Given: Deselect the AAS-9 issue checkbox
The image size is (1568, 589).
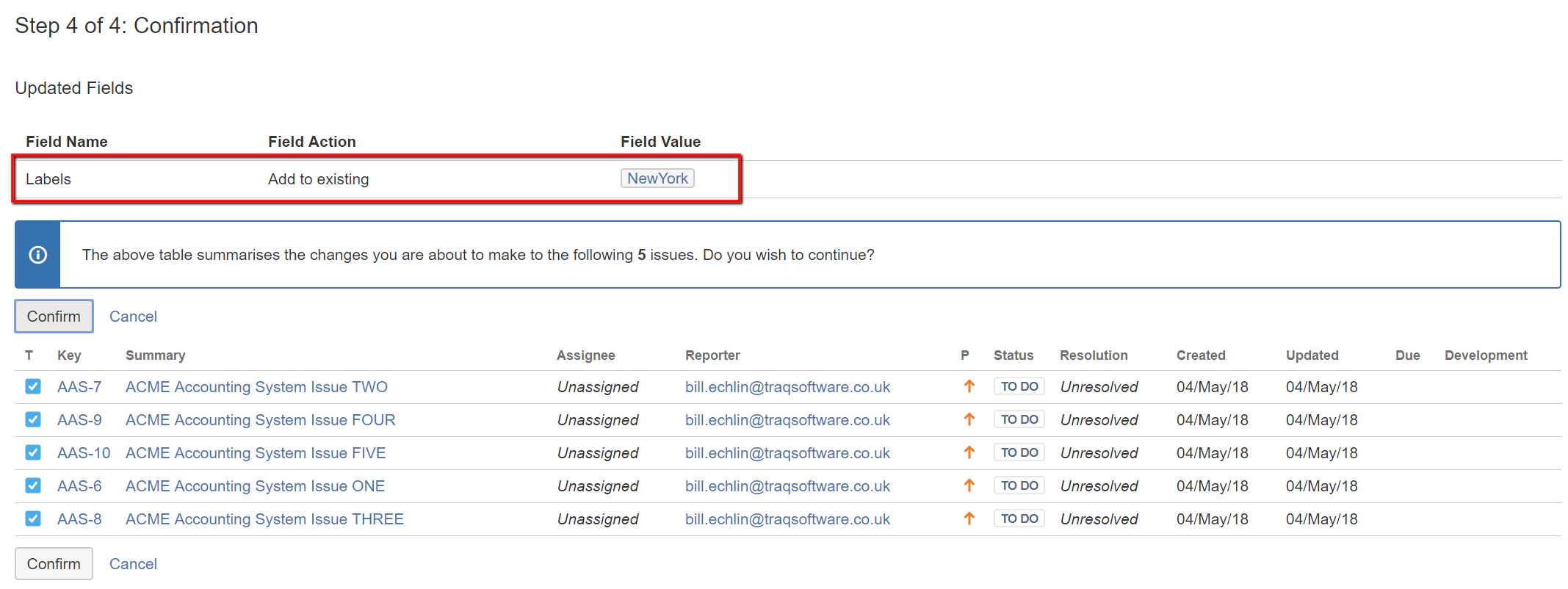Looking at the screenshot, I should coord(33,419).
